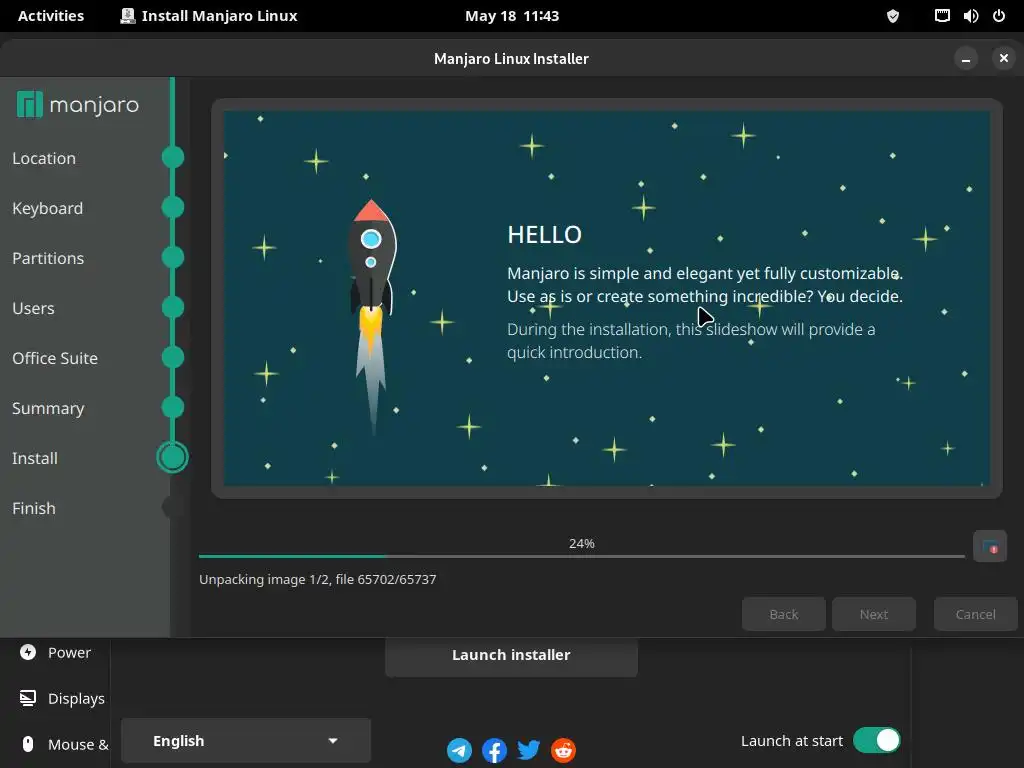This screenshot has width=1024, height=768.
Task: Open the Activities overview
Action: [x=51, y=16]
